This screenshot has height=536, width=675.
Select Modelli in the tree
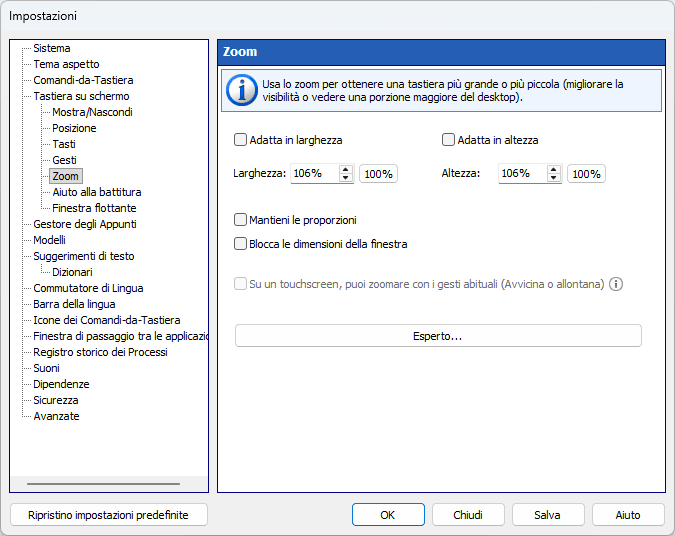click(x=49, y=240)
